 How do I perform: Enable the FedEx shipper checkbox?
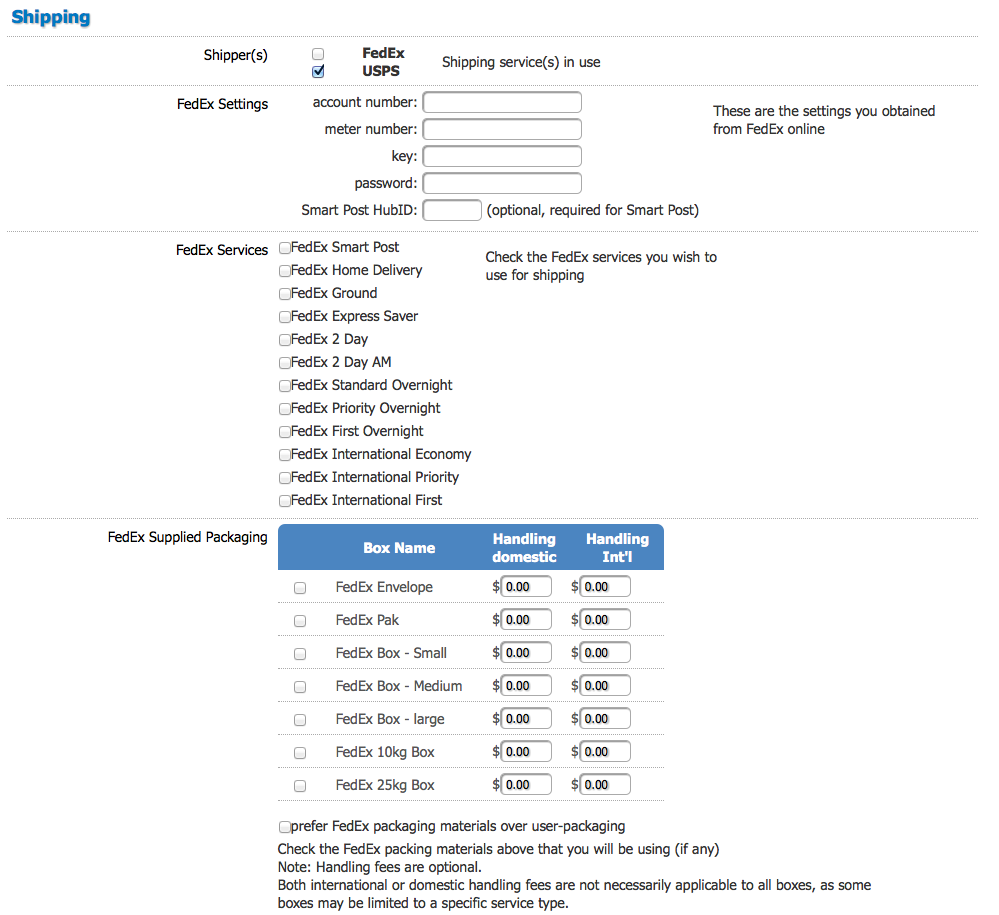[x=318, y=54]
